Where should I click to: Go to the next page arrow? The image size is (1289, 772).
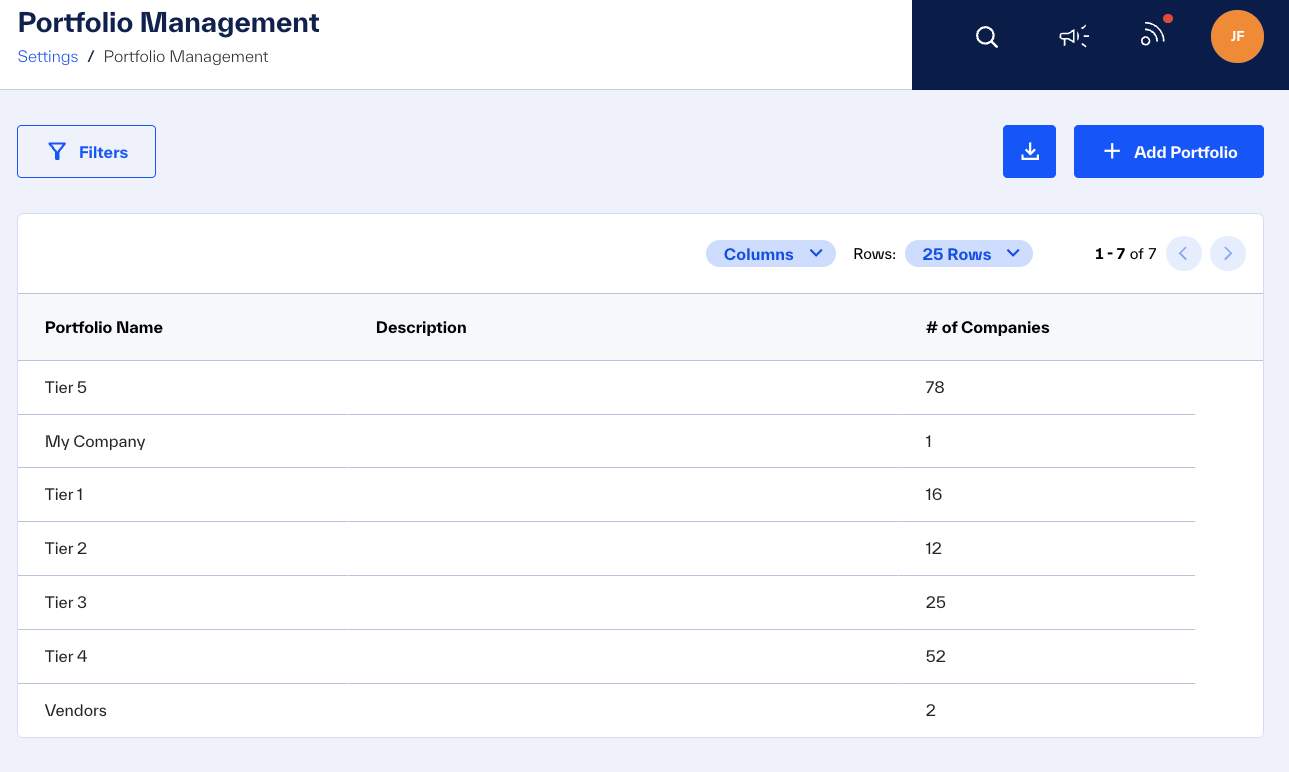[1228, 254]
